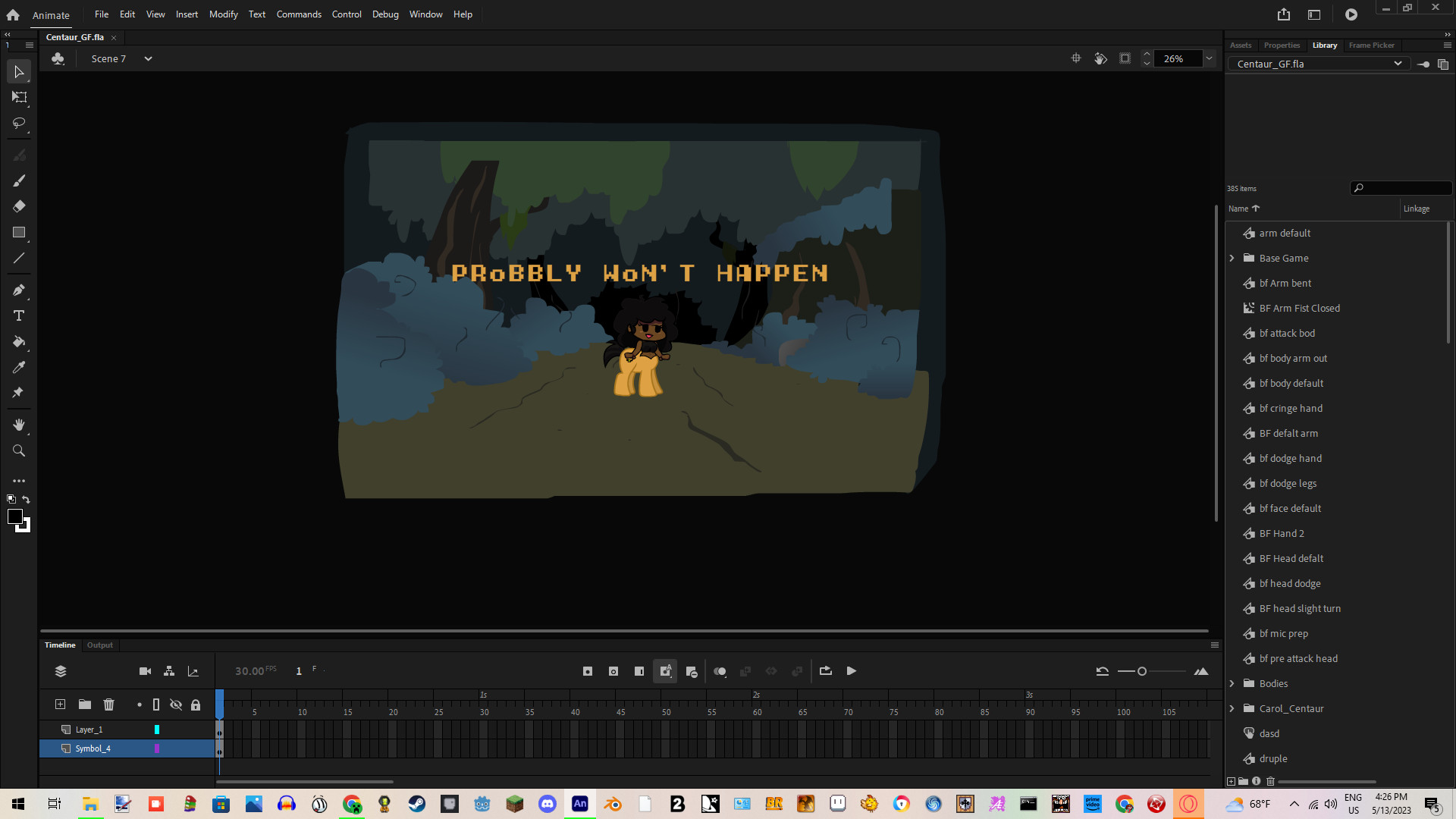Viewport: 1456px width, 819px height.
Task: Open onion skin options in the timeline
Action: 720,671
